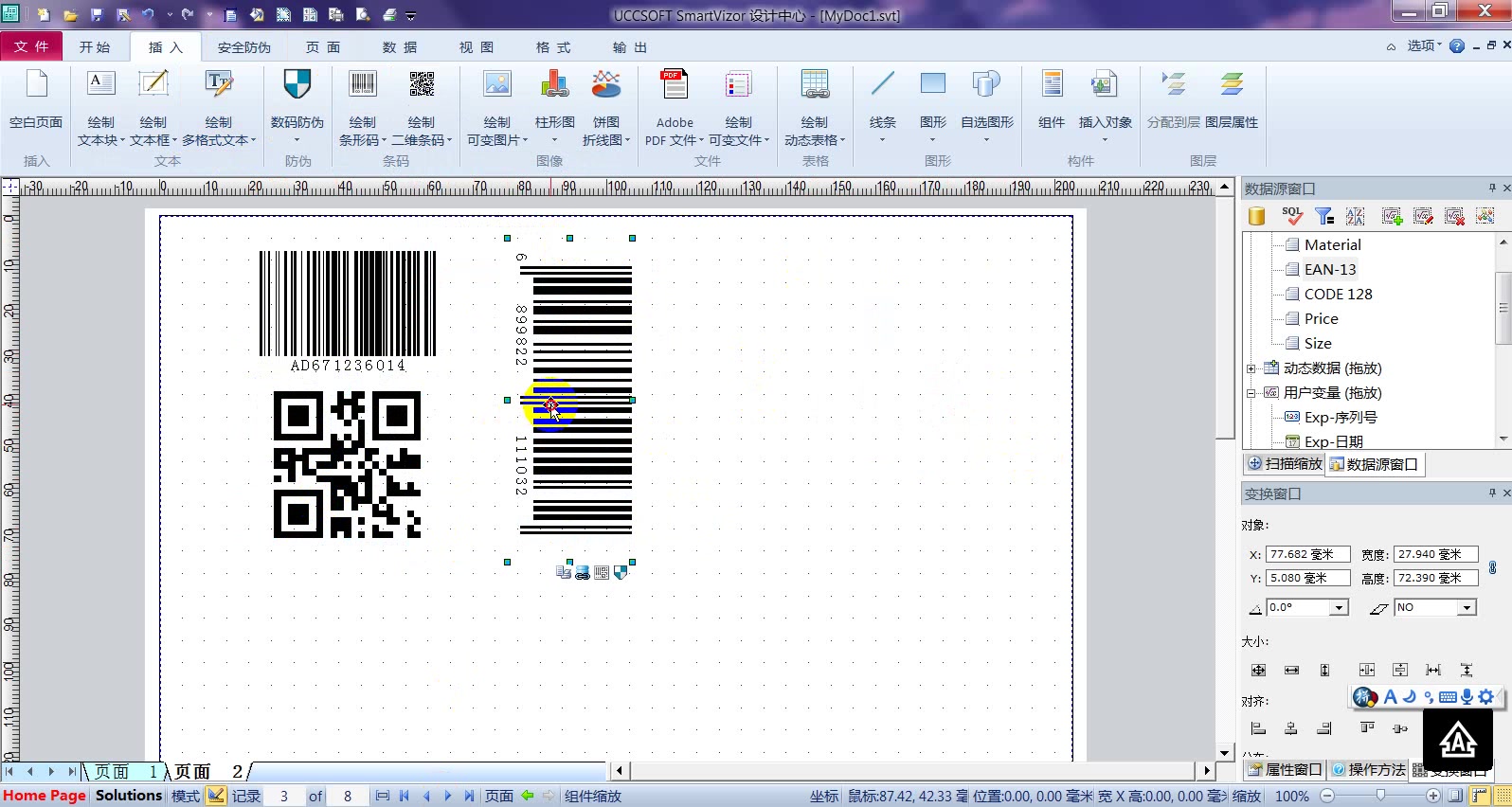Open the rotation angle 0.0° dropdown
Viewport: 1512px width, 807px height.
[1339, 607]
